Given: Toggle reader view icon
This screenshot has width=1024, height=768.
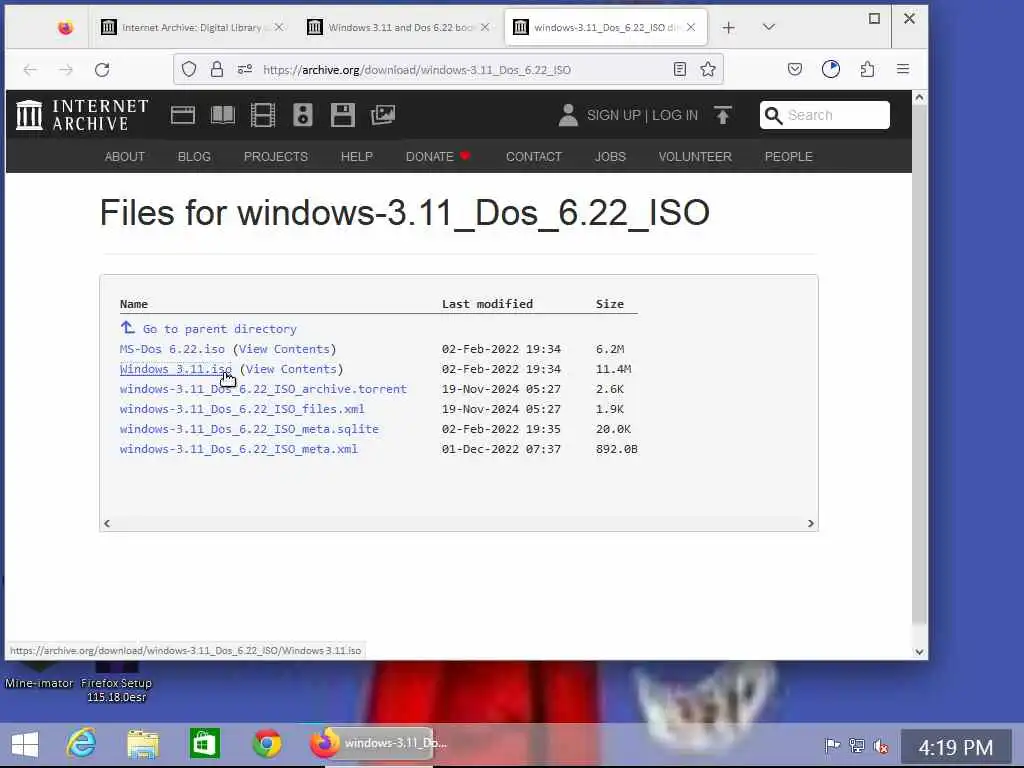Looking at the screenshot, I should 680,69.
